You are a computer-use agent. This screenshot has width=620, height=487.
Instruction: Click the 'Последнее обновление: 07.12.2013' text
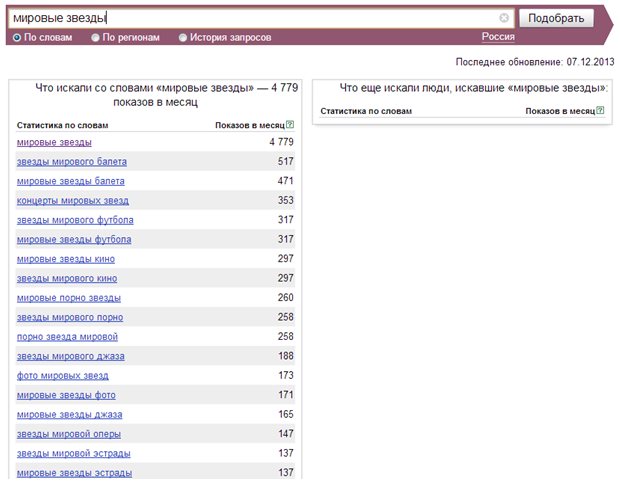[535, 62]
